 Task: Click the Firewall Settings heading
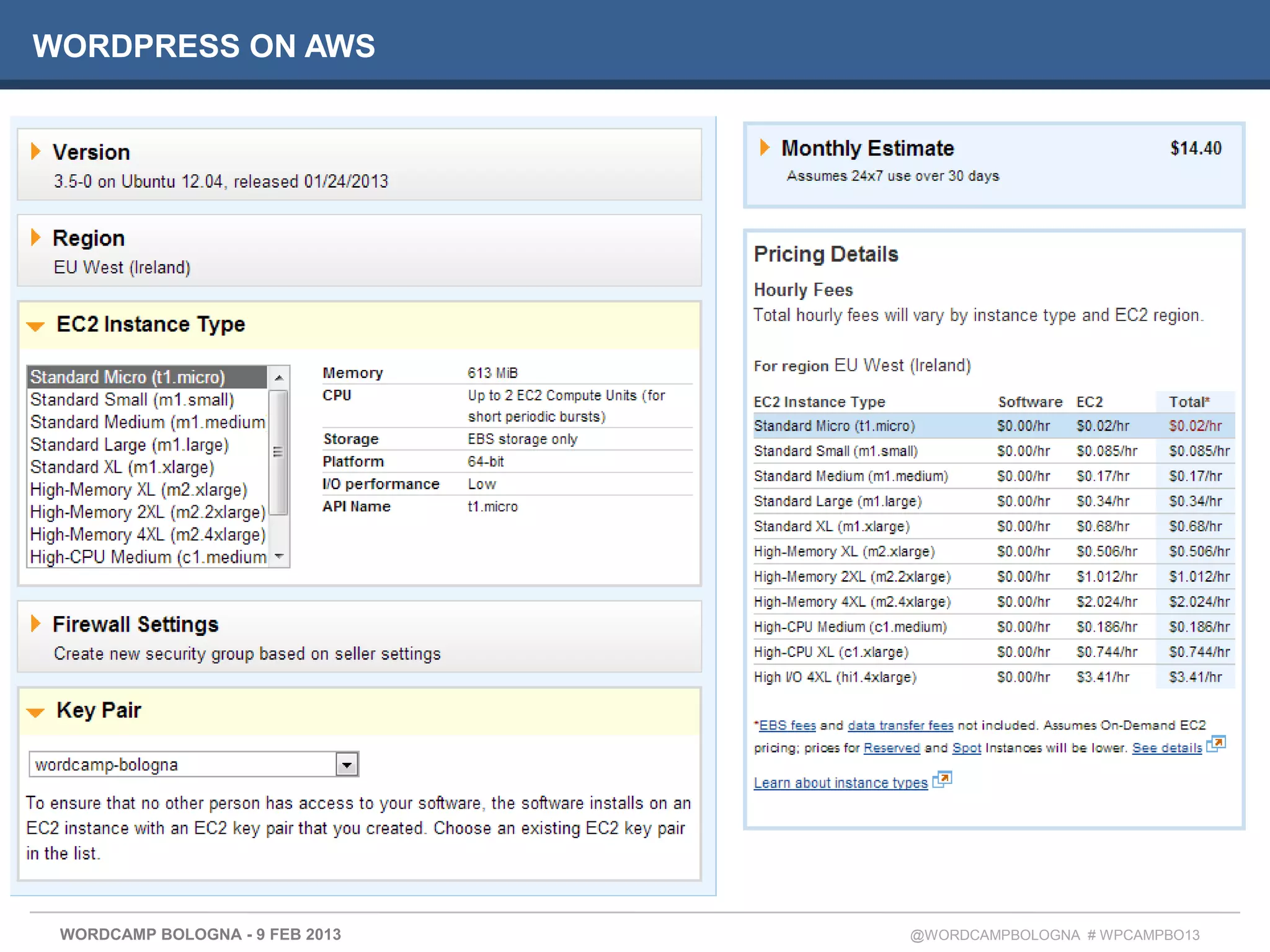[136, 624]
